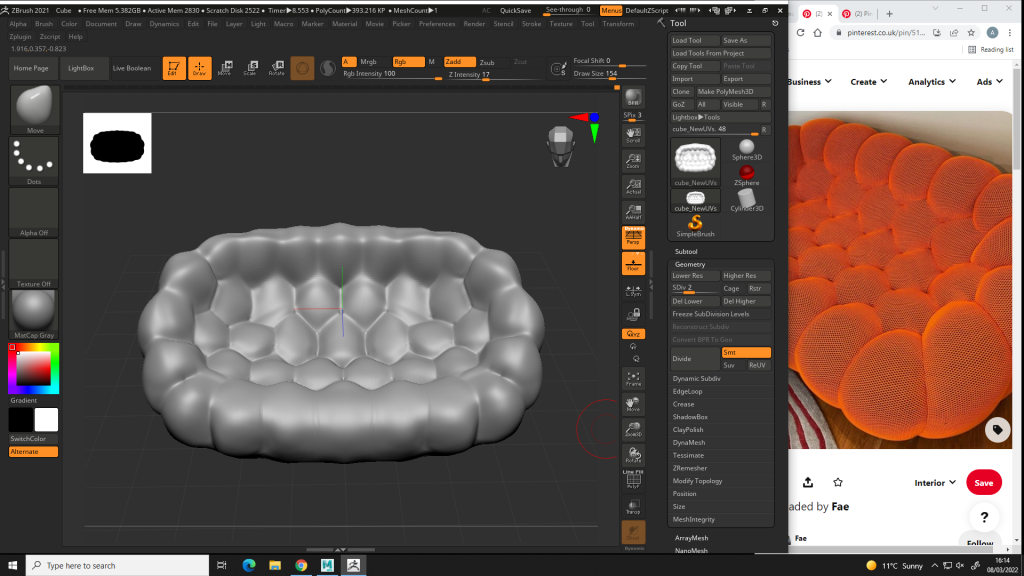The image size is (1024, 576).
Task: Select the Rotate transform tool in top shelf
Action: point(276,68)
